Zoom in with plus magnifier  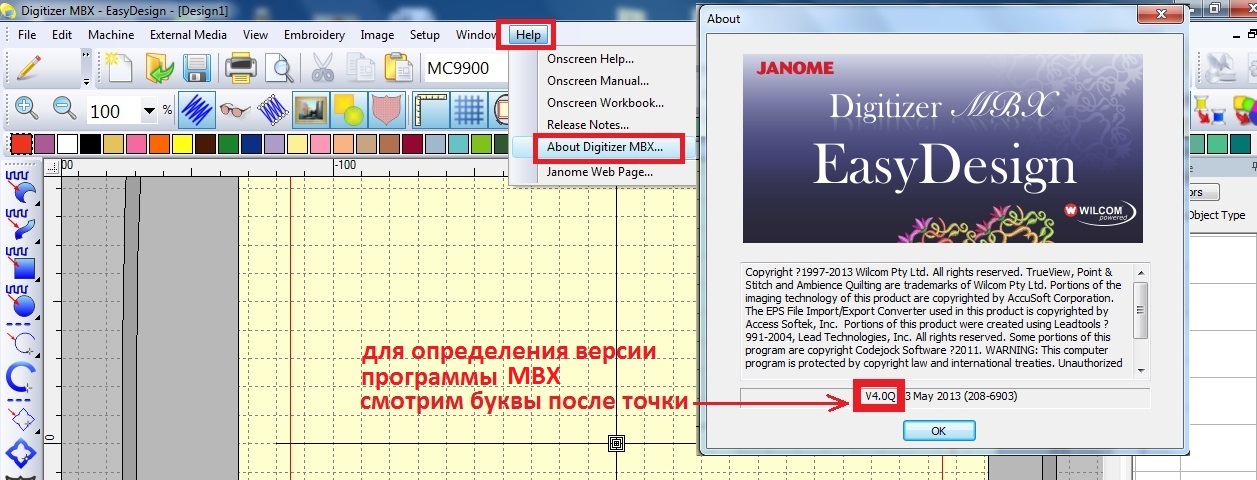click(x=26, y=108)
